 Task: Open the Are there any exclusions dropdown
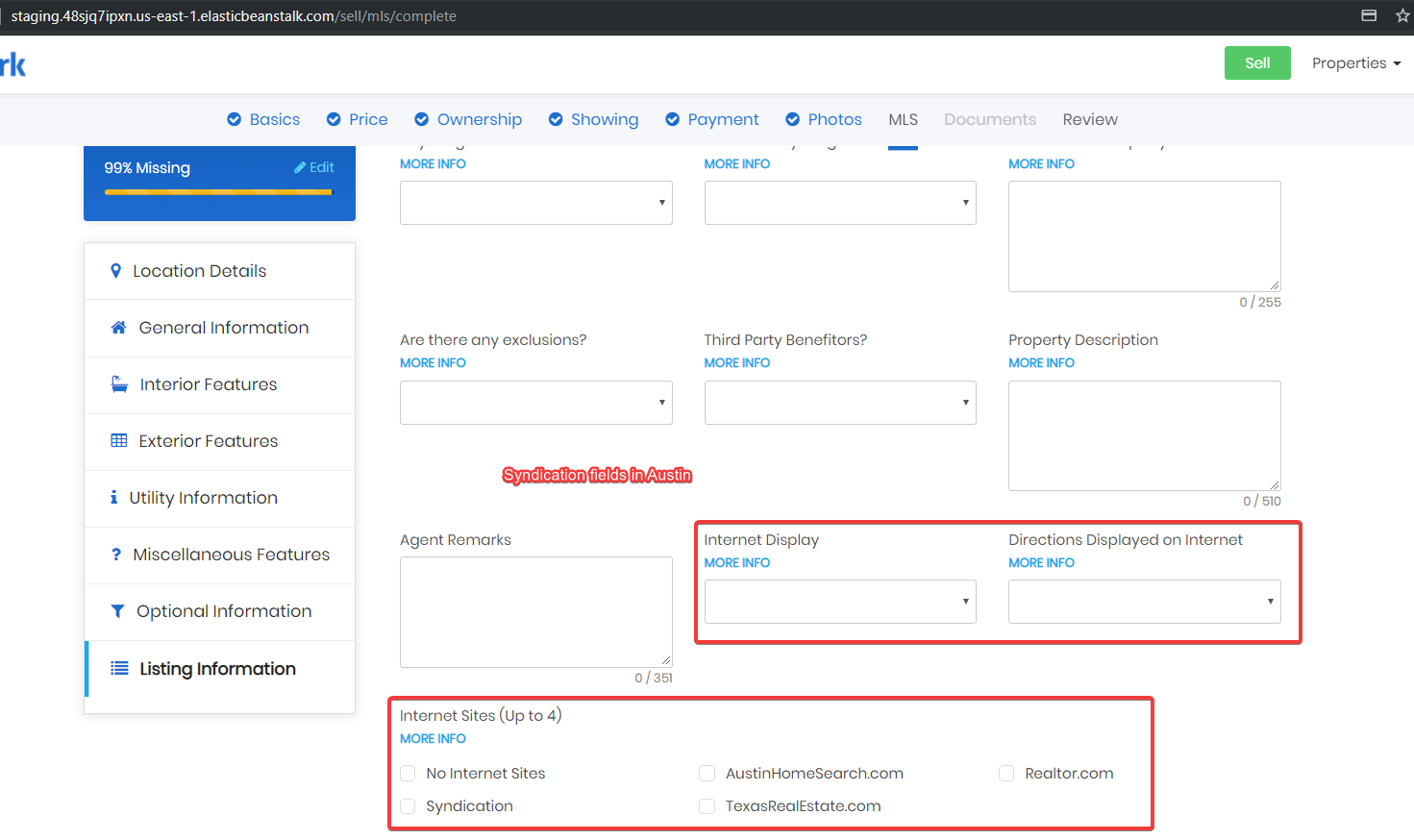click(x=536, y=403)
